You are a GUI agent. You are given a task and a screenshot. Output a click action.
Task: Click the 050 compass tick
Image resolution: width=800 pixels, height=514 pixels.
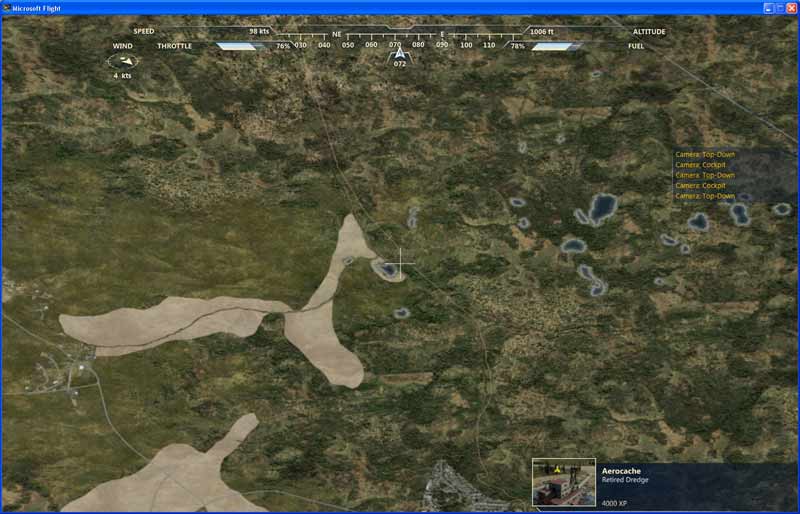pyautogui.click(x=348, y=45)
